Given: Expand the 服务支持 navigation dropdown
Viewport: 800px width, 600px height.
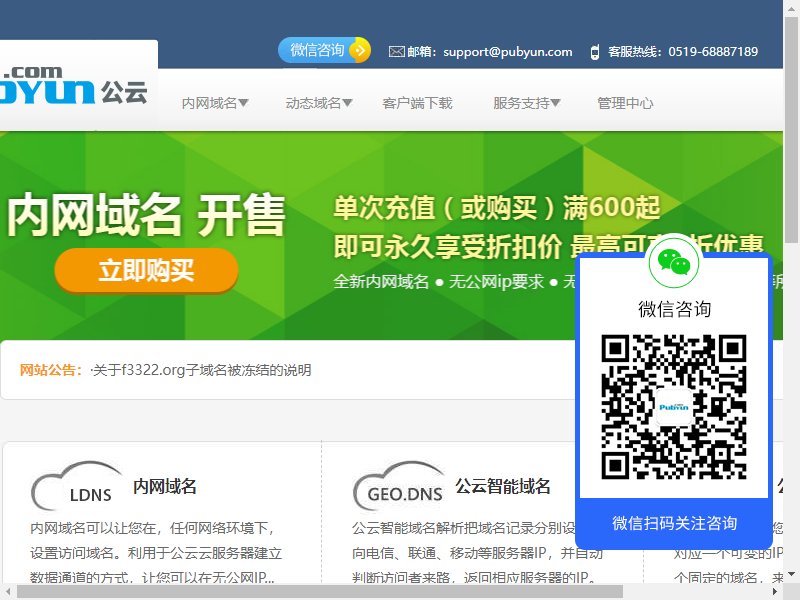Looking at the screenshot, I should [527, 103].
